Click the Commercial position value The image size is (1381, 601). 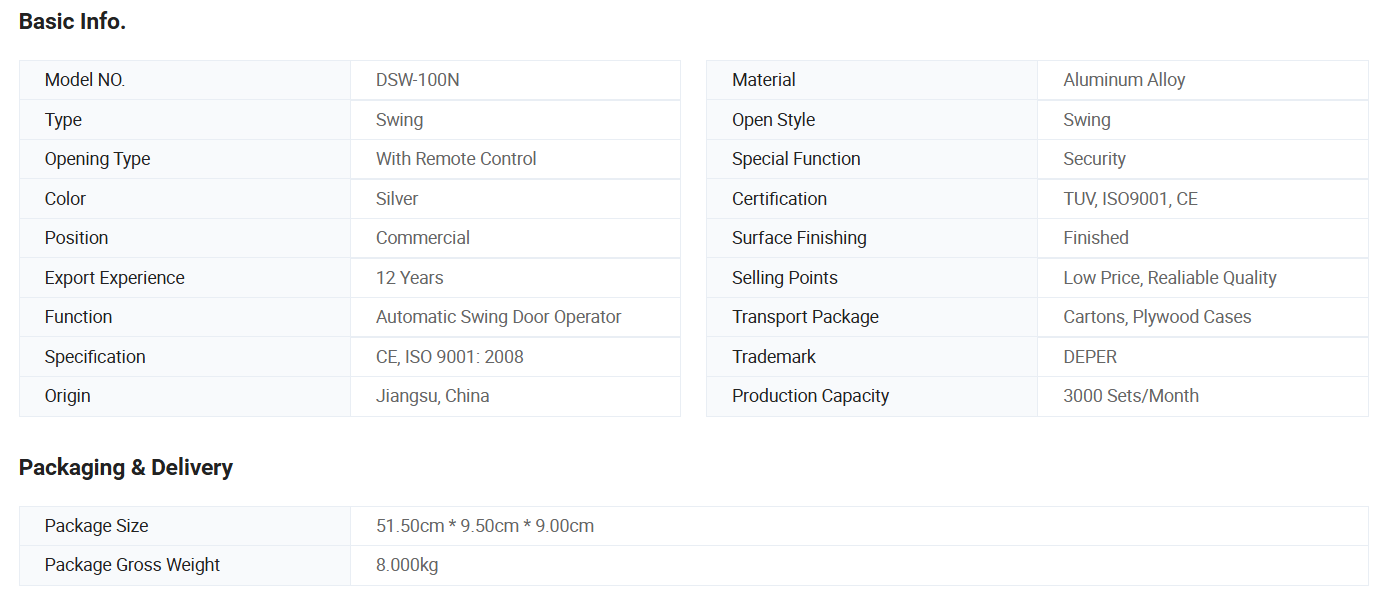[x=423, y=238]
